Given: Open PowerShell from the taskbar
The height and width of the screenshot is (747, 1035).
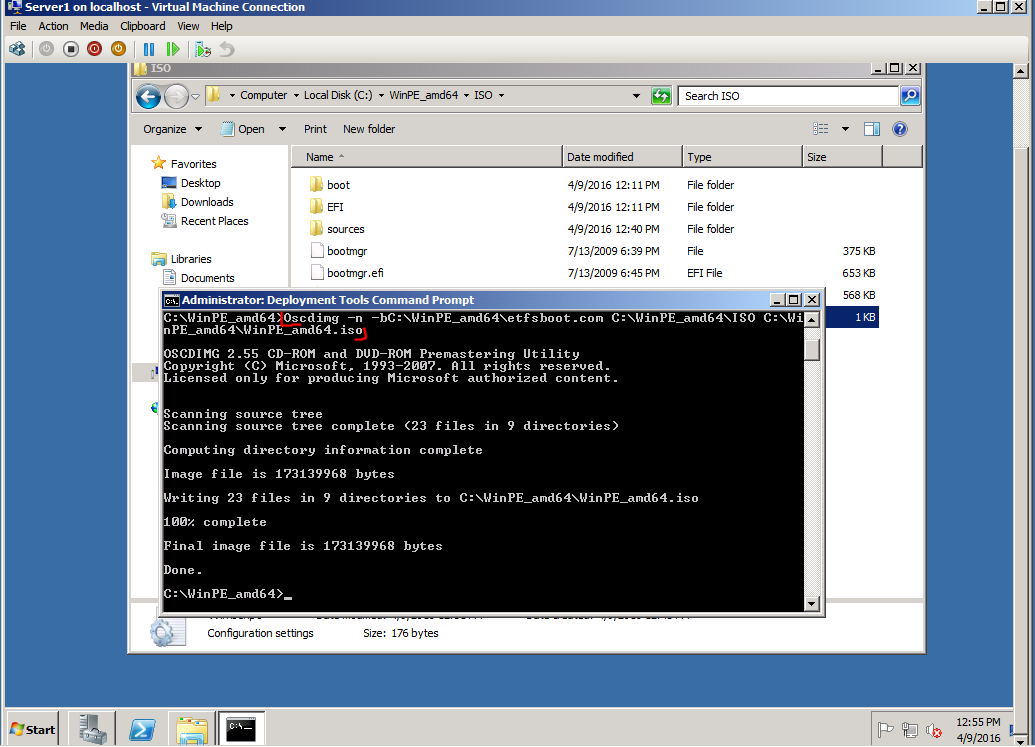Looking at the screenshot, I should click(x=142, y=729).
